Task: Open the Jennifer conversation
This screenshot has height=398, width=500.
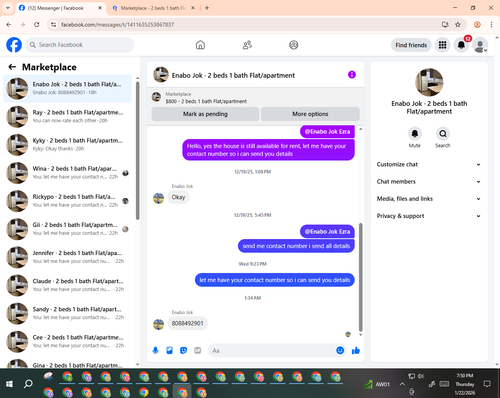Action: [x=67, y=257]
